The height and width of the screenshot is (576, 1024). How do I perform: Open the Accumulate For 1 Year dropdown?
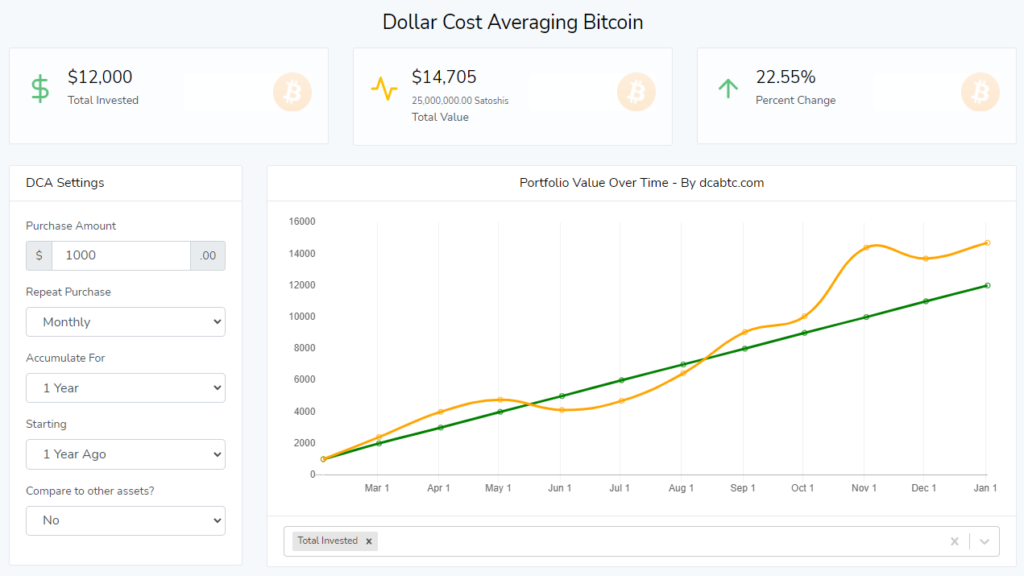pyautogui.click(x=125, y=388)
